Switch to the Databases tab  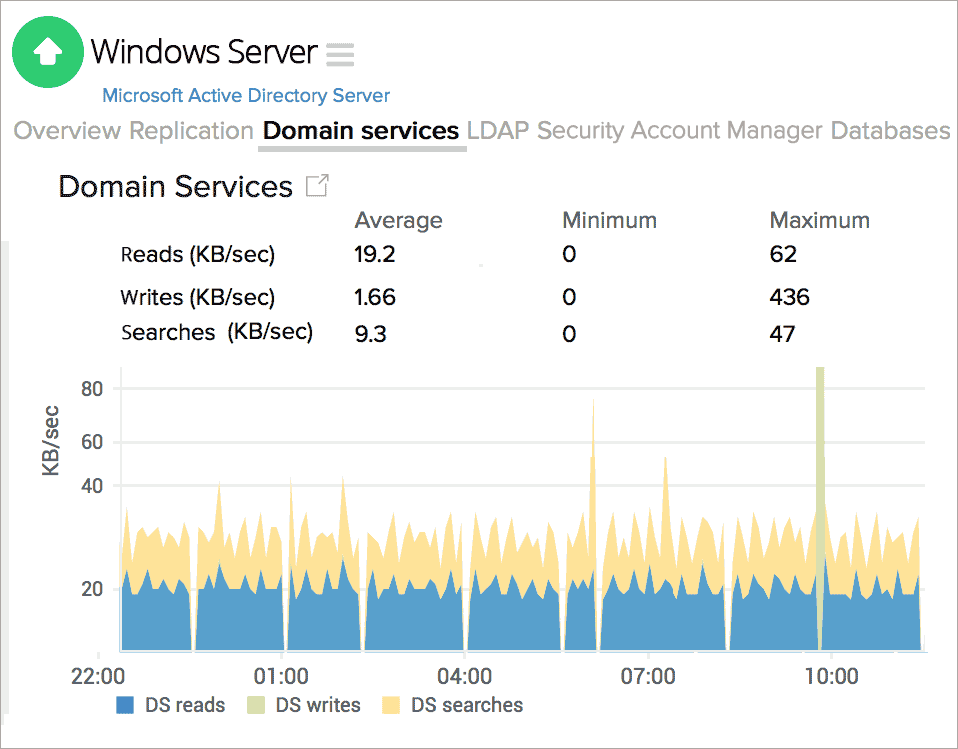890,130
